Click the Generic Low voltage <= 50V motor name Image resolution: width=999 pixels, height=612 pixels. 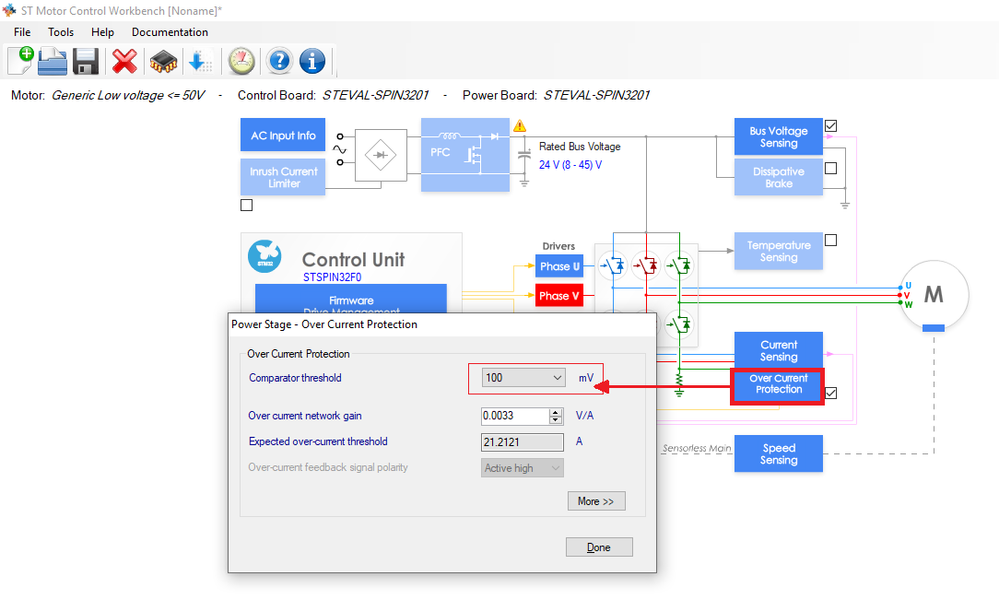pyautogui.click(x=128, y=96)
